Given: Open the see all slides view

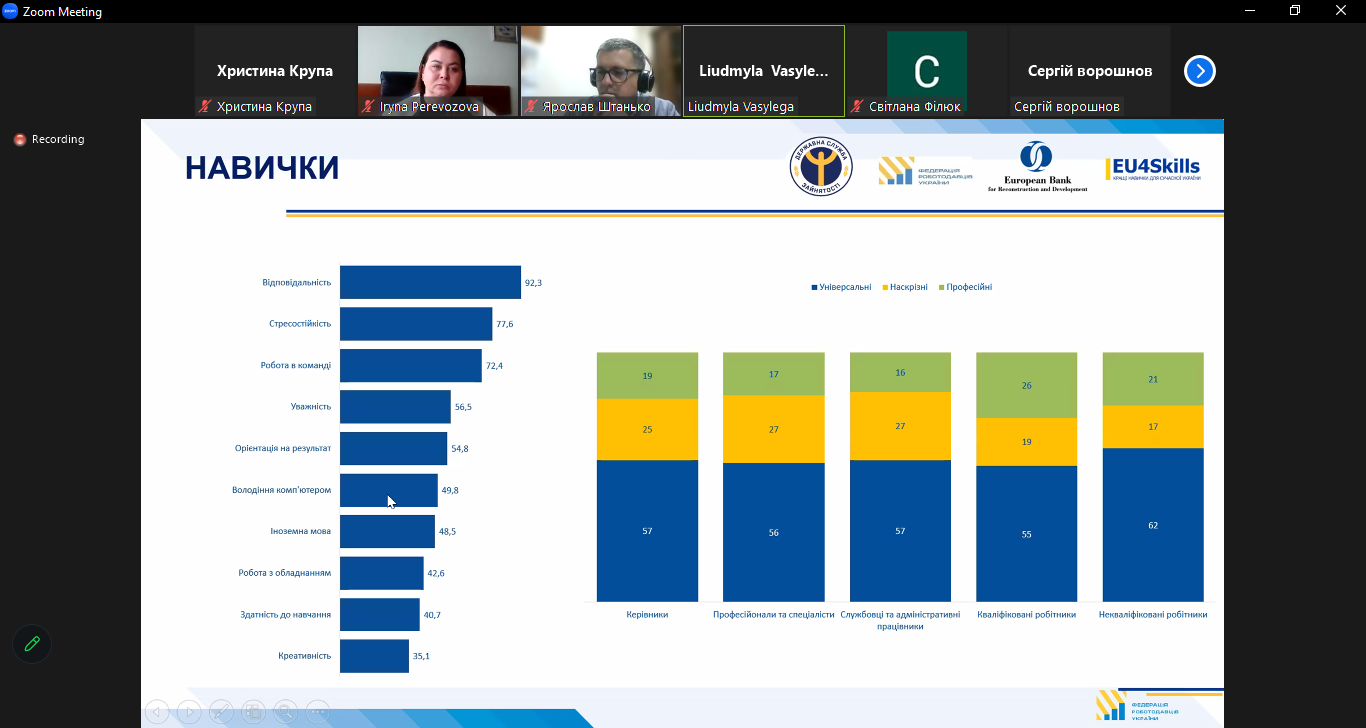Looking at the screenshot, I should pyautogui.click(x=253, y=712).
